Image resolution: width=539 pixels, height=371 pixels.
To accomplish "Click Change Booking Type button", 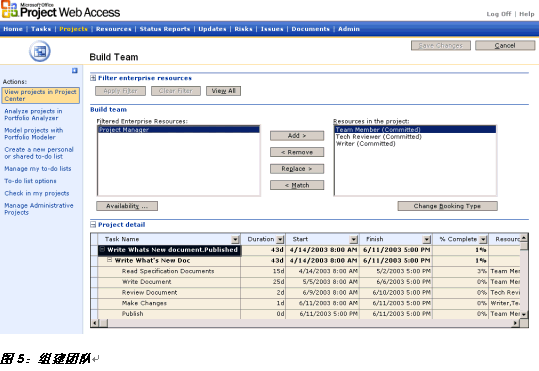I will pos(447,206).
